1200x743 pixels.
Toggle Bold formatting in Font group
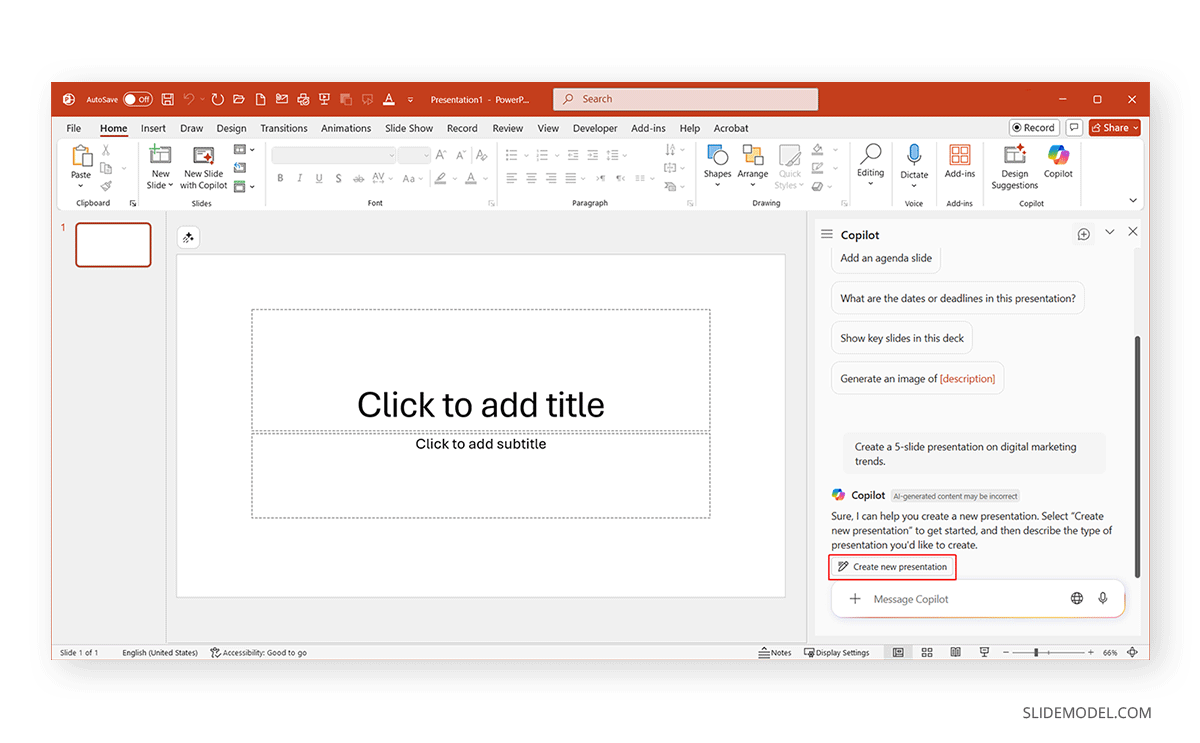click(x=280, y=179)
